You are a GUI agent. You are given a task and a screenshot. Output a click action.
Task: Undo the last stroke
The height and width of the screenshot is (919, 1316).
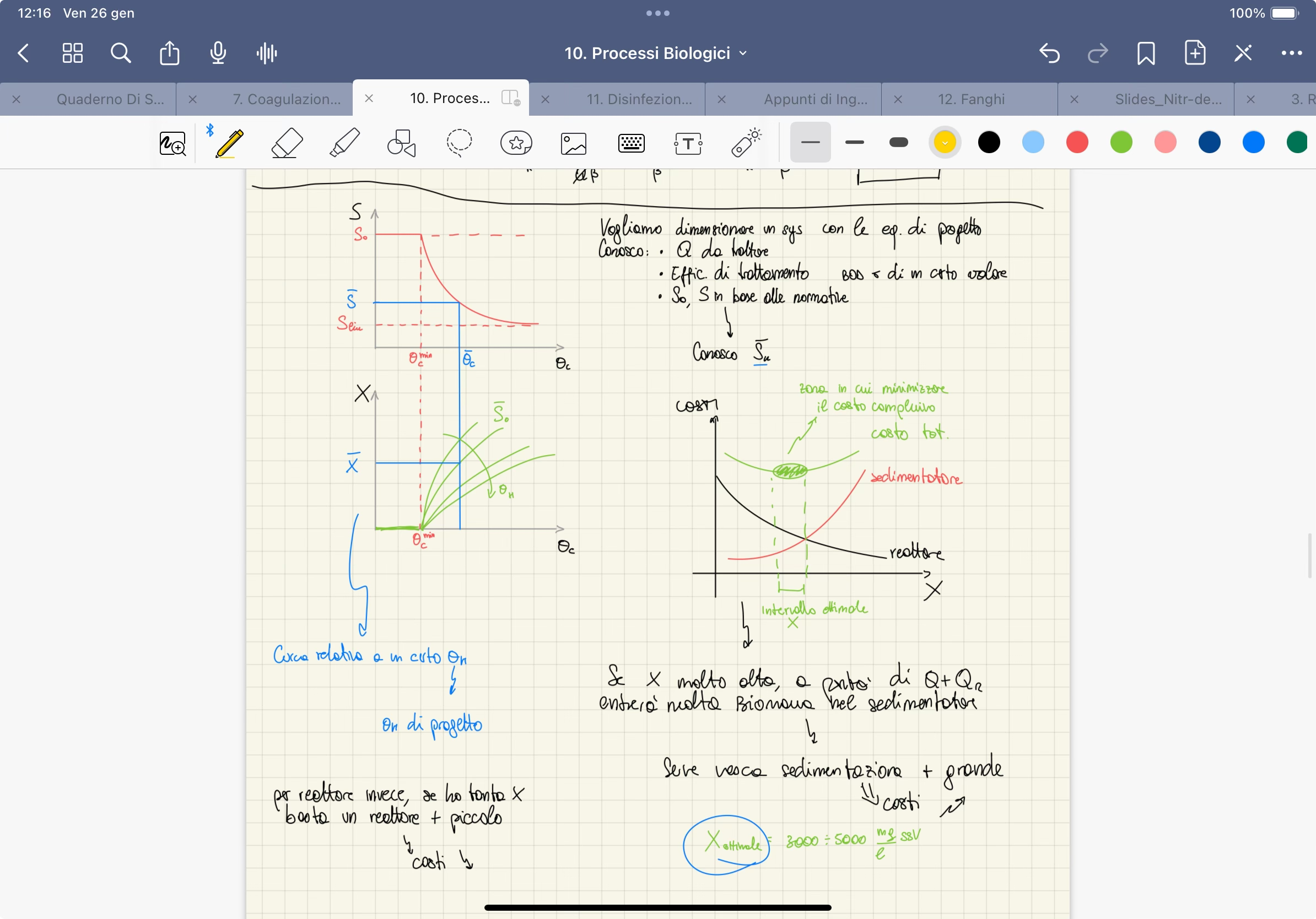(1049, 53)
